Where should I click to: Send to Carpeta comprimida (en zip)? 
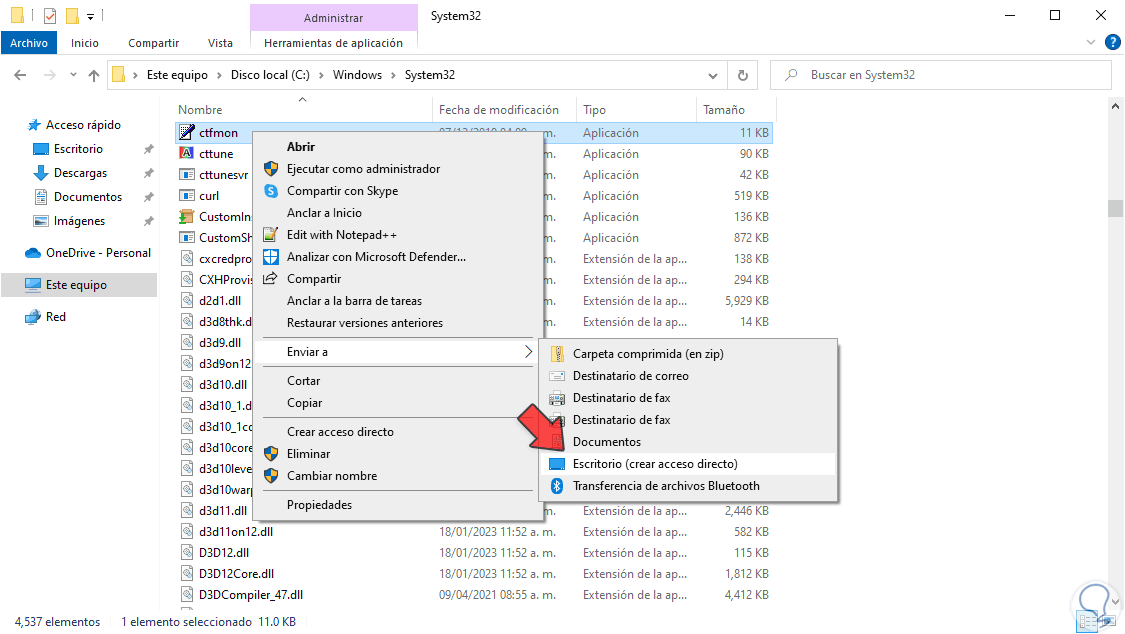click(688, 354)
